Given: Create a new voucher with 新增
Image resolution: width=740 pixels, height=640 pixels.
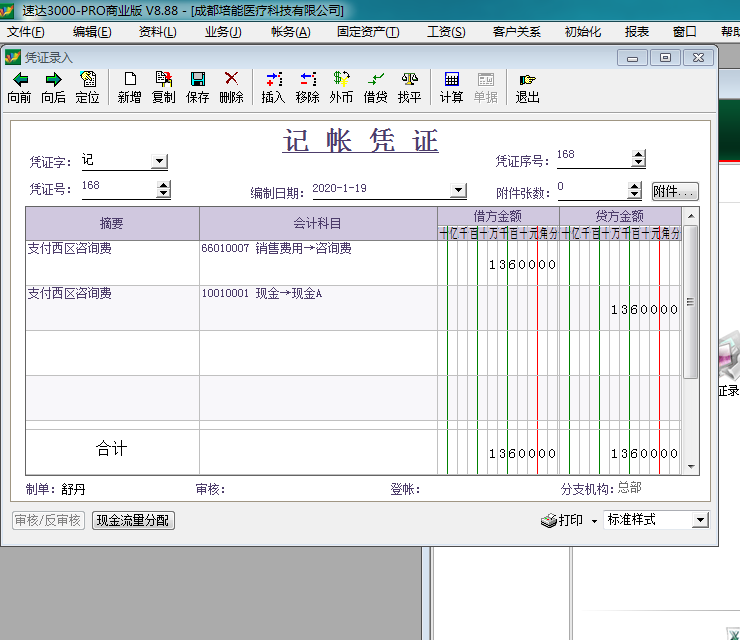Looking at the screenshot, I should [x=129, y=80].
